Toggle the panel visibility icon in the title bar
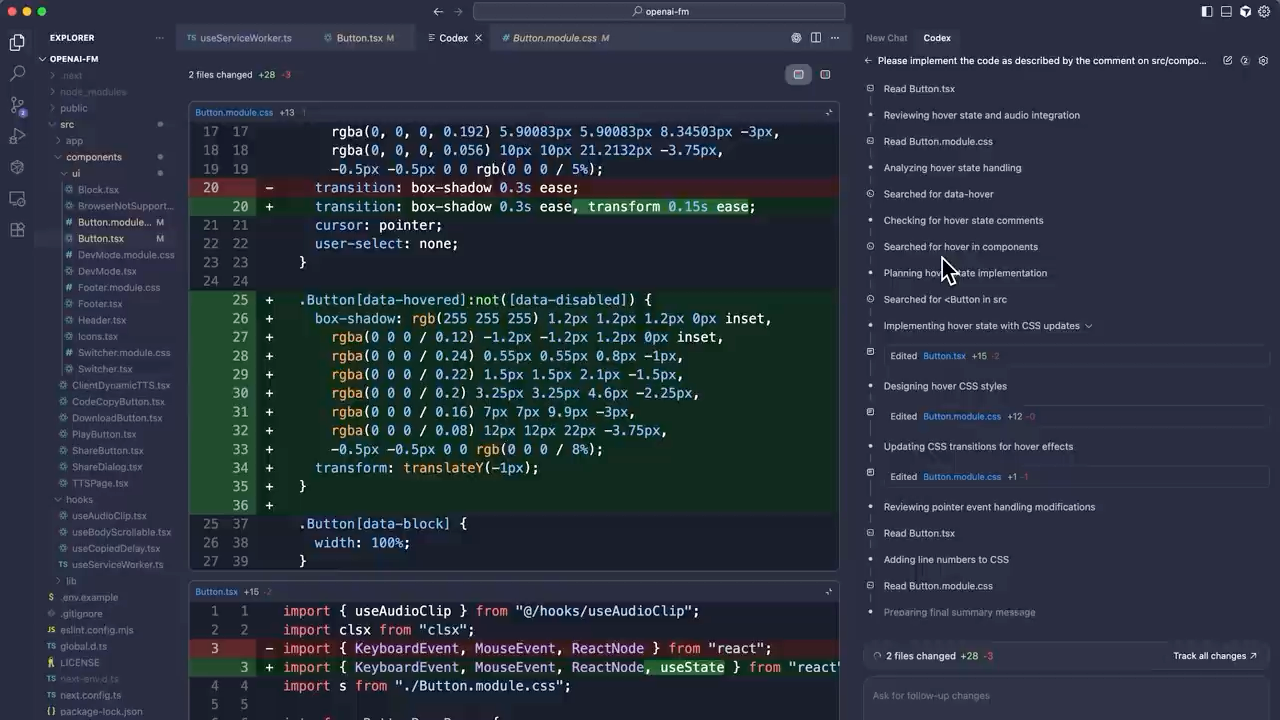The width and height of the screenshot is (1280, 720). coord(1226,11)
